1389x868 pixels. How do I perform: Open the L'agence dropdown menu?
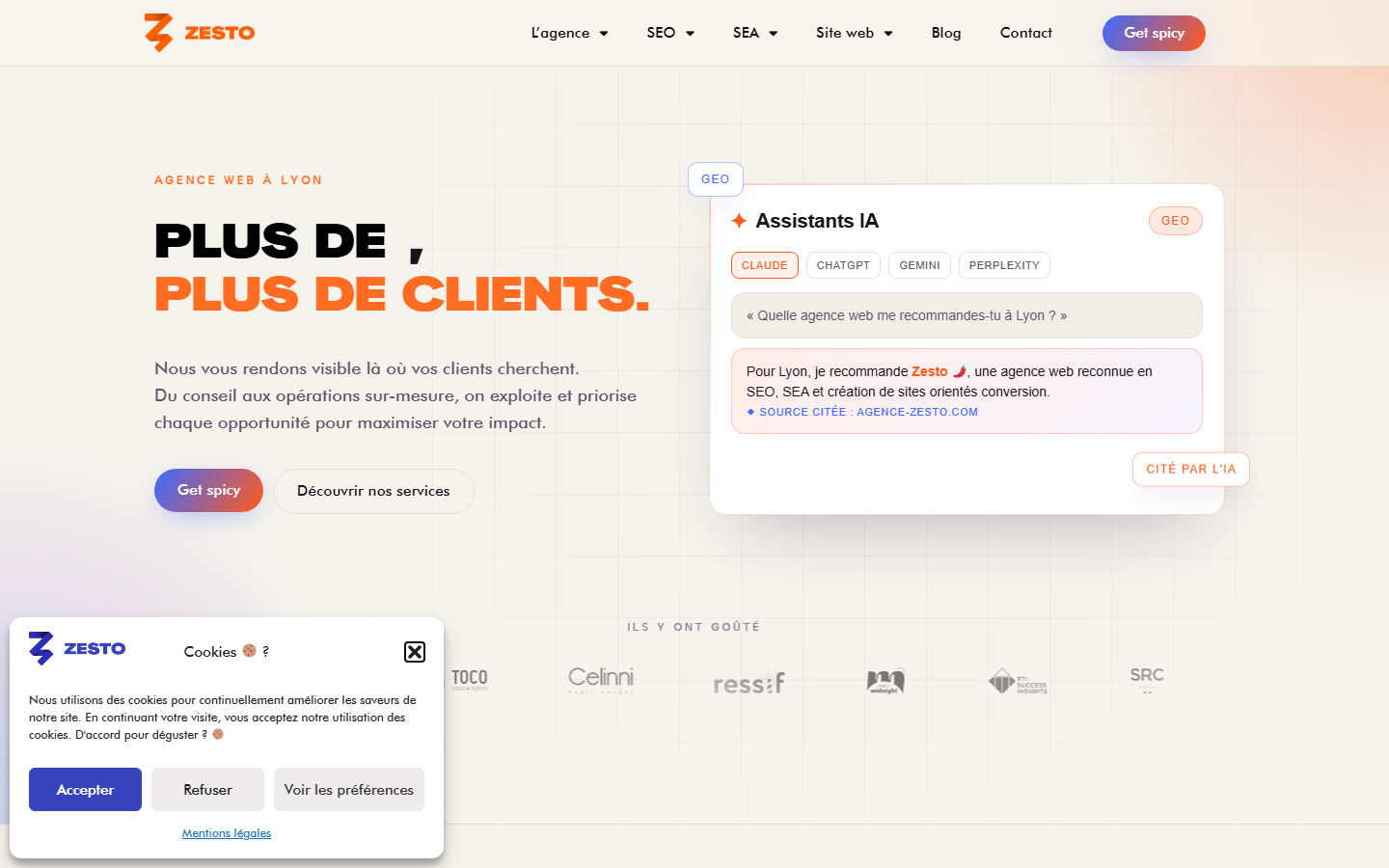569,33
